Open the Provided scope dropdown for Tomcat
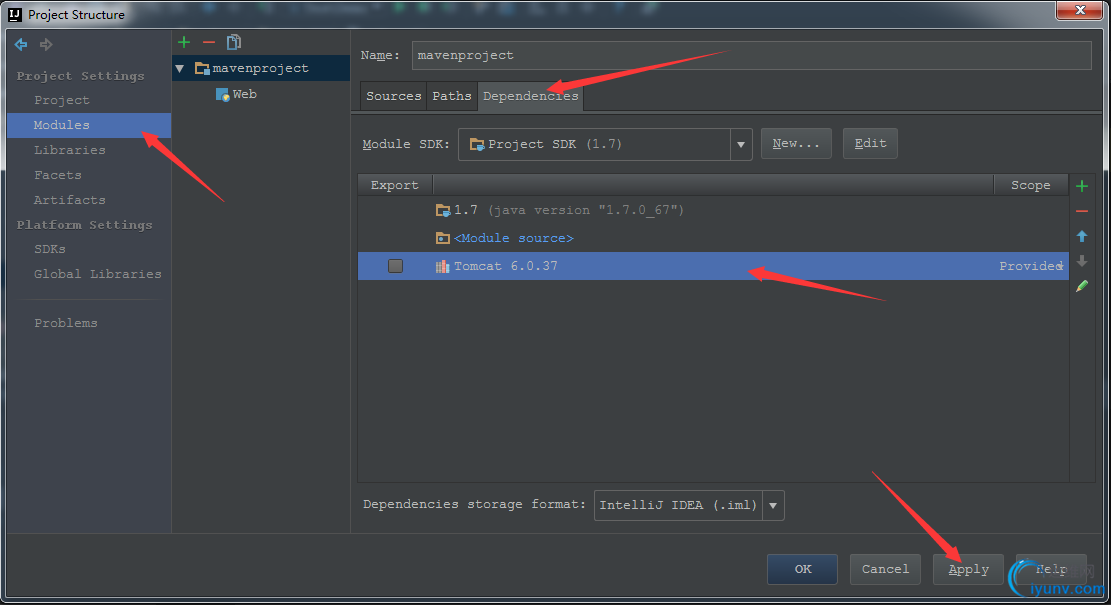The width and height of the screenshot is (1111, 605). pos(1060,266)
